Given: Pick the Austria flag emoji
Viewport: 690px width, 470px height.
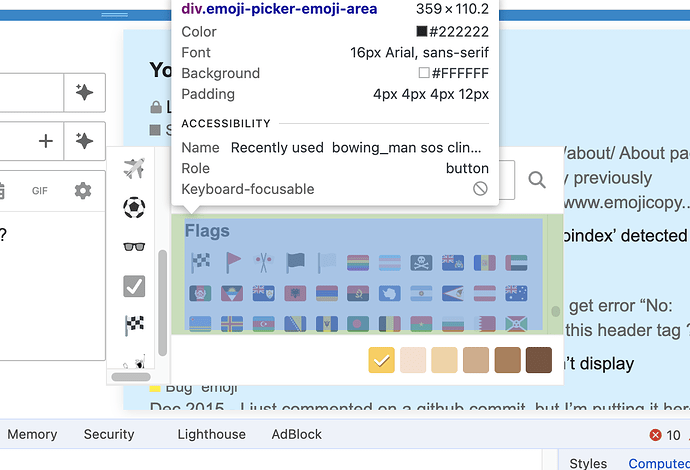Looking at the screenshot, I should (x=484, y=294).
